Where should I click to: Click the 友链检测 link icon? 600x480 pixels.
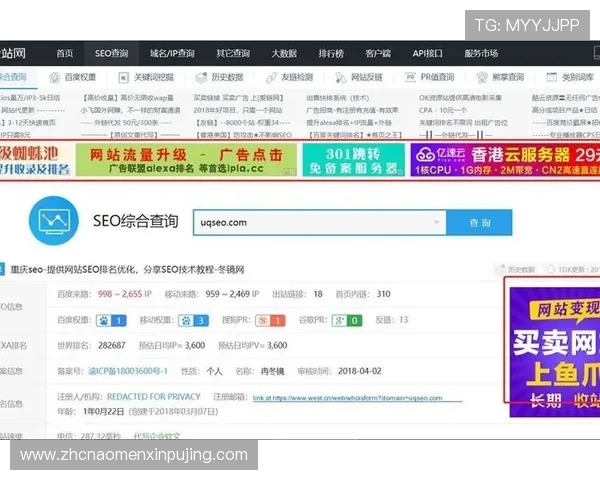(x=271, y=78)
